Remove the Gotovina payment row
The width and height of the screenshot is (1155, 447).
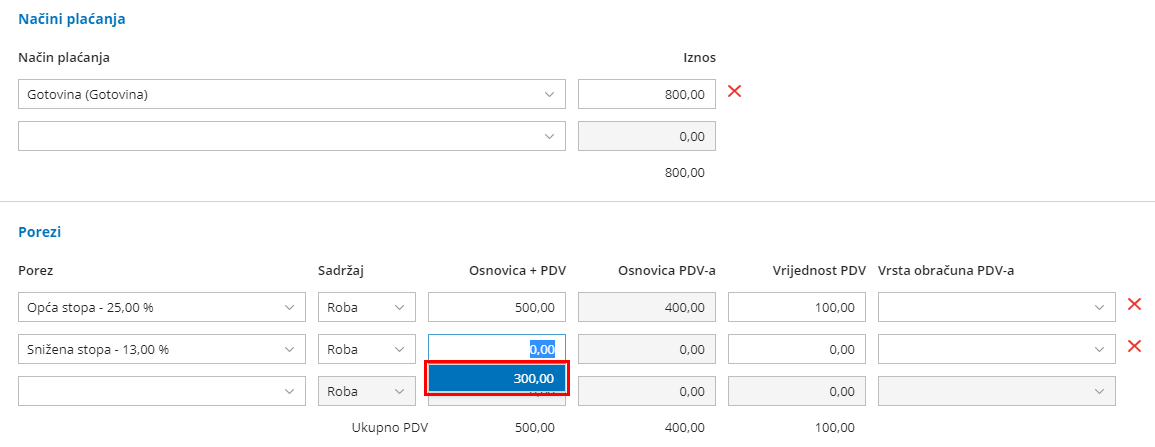tap(734, 92)
